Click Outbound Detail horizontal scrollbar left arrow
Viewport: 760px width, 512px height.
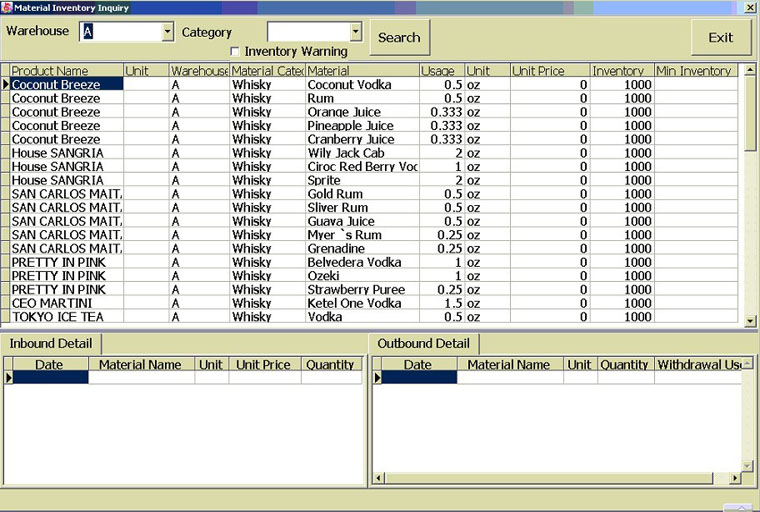[379, 478]
